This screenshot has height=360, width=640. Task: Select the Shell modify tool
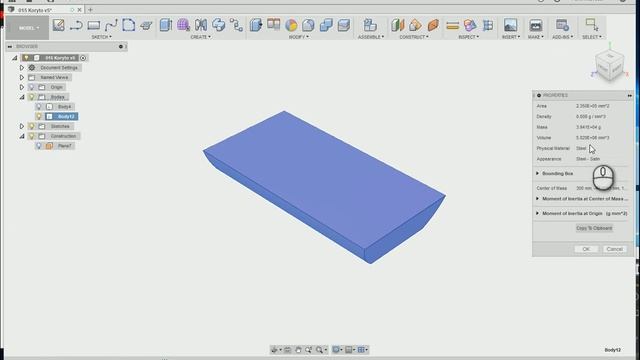point(309,25)
